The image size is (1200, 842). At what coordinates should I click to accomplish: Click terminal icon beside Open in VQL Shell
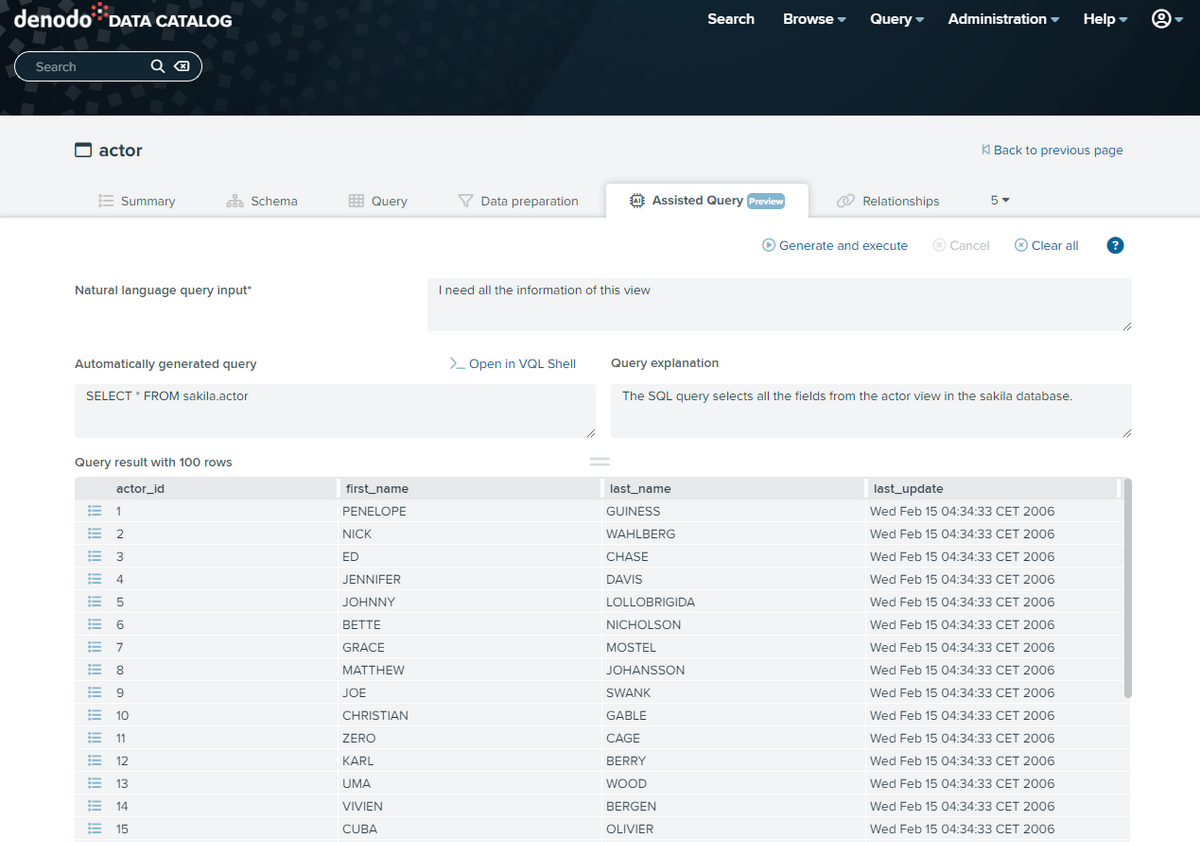point(458,364)
